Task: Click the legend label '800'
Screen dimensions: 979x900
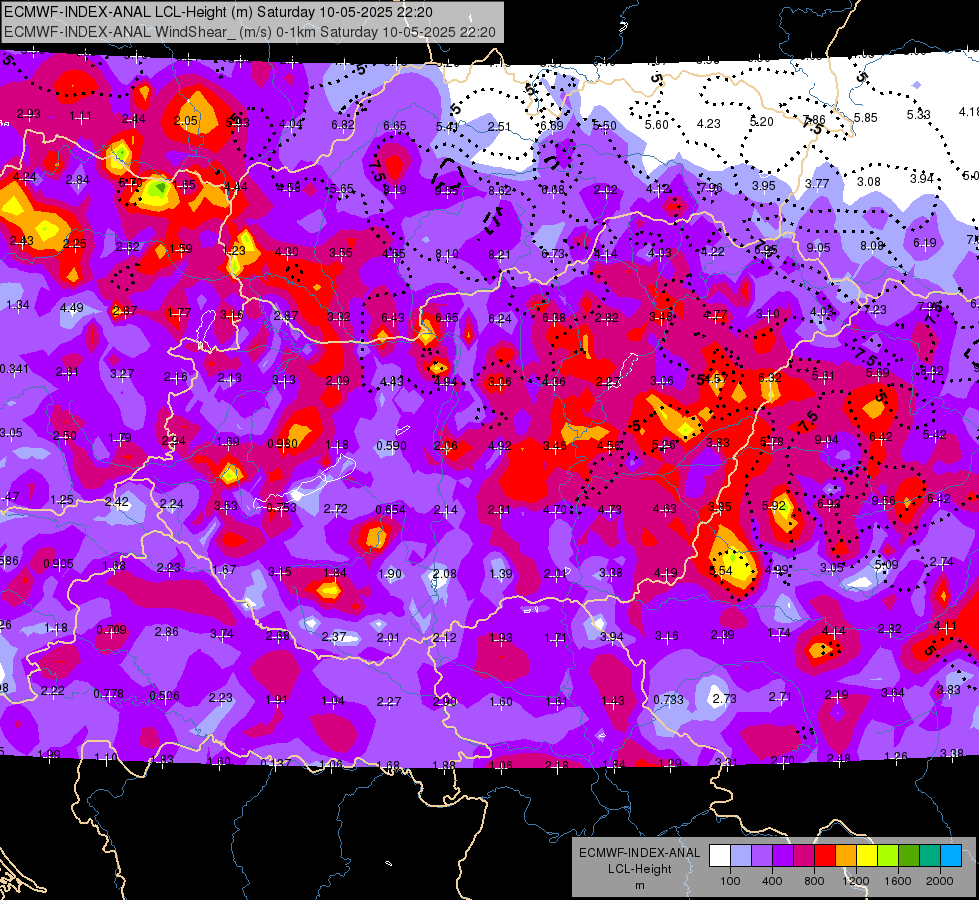Action: (814, 881)
